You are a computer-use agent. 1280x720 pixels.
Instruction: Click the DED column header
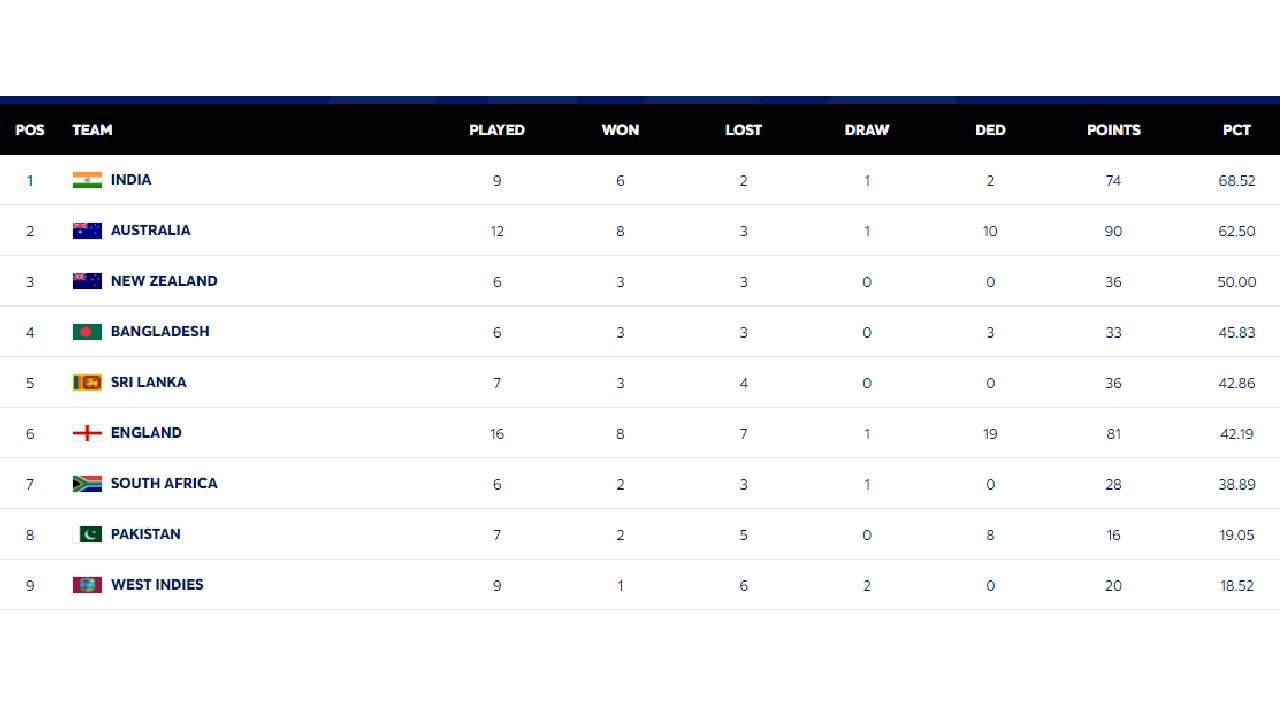pos(990,130)
